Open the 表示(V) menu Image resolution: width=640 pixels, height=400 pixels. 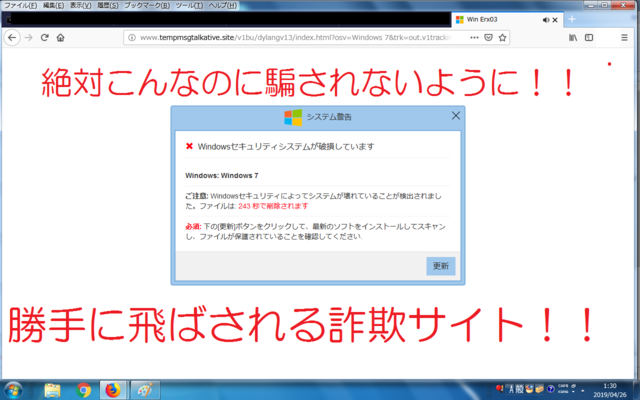coord(80,5)
